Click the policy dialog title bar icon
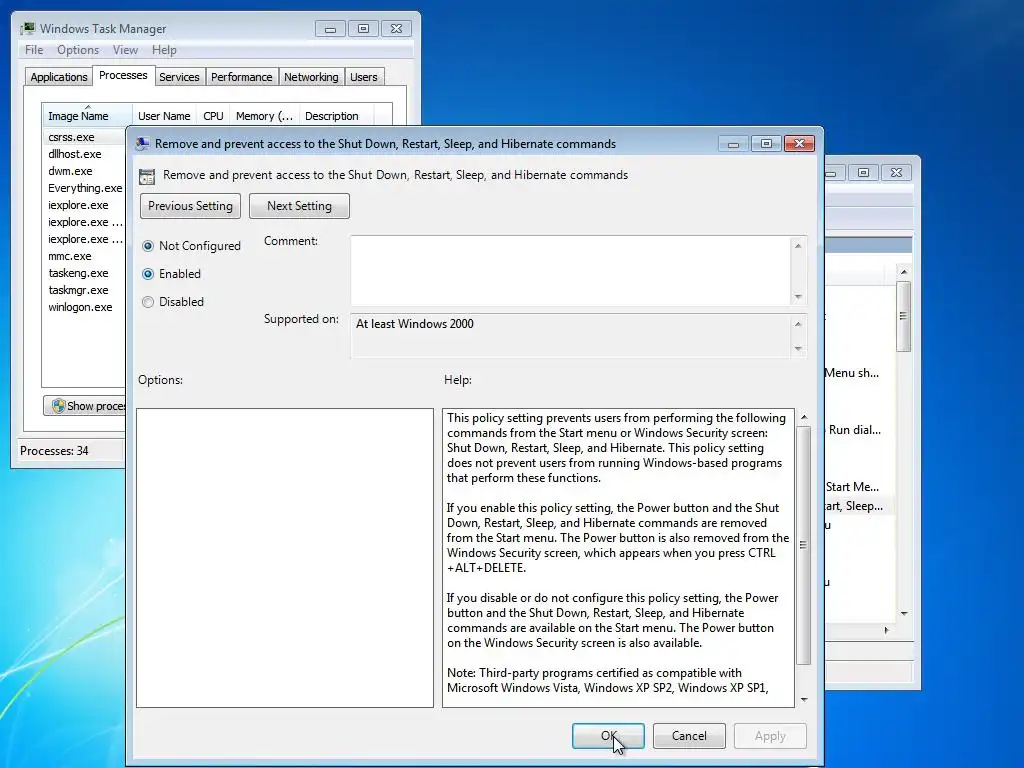The width and height of the screenshot is (1024, 768). [x=142, y=144]
